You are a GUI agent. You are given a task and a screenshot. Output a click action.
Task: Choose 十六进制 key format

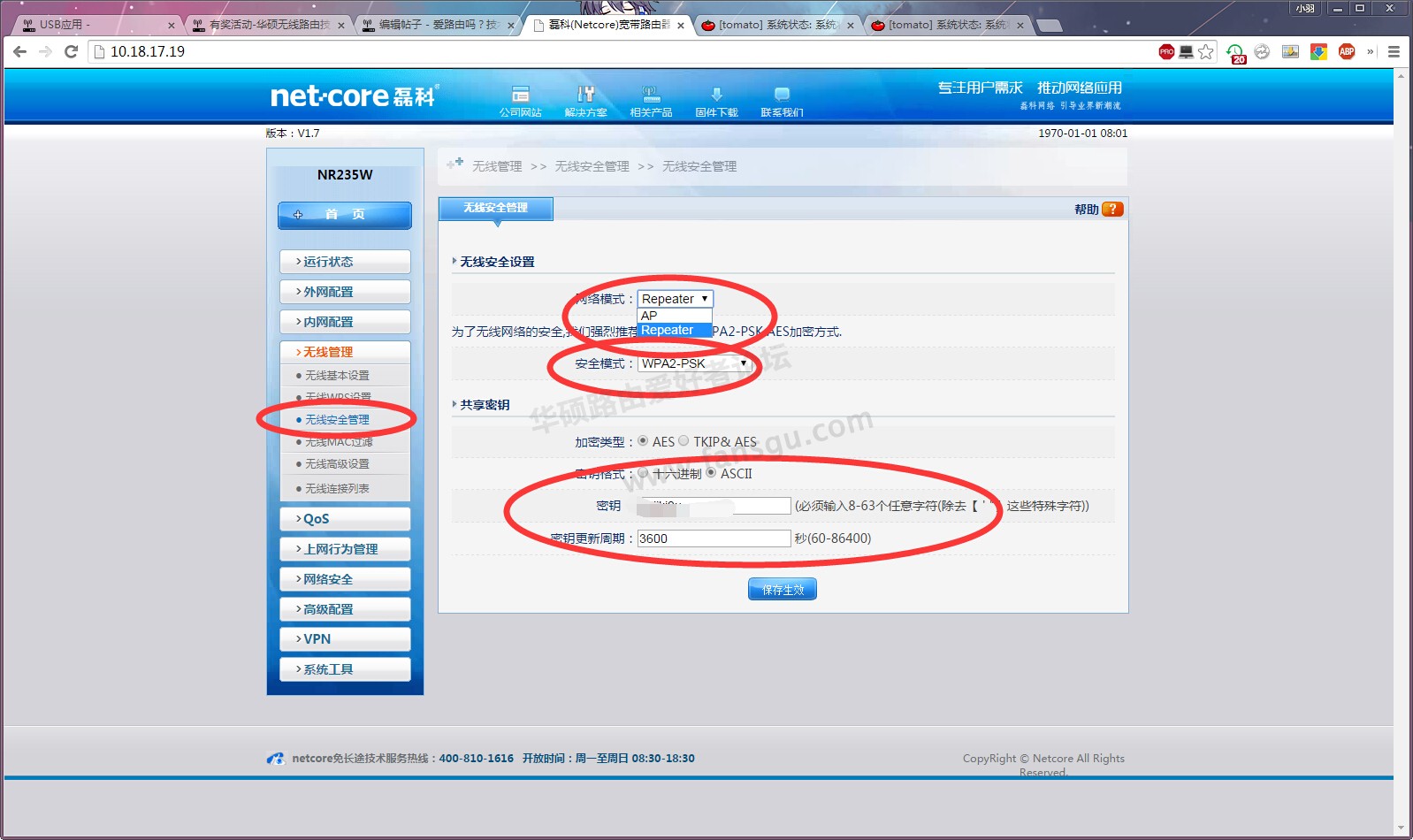(643, 473)
